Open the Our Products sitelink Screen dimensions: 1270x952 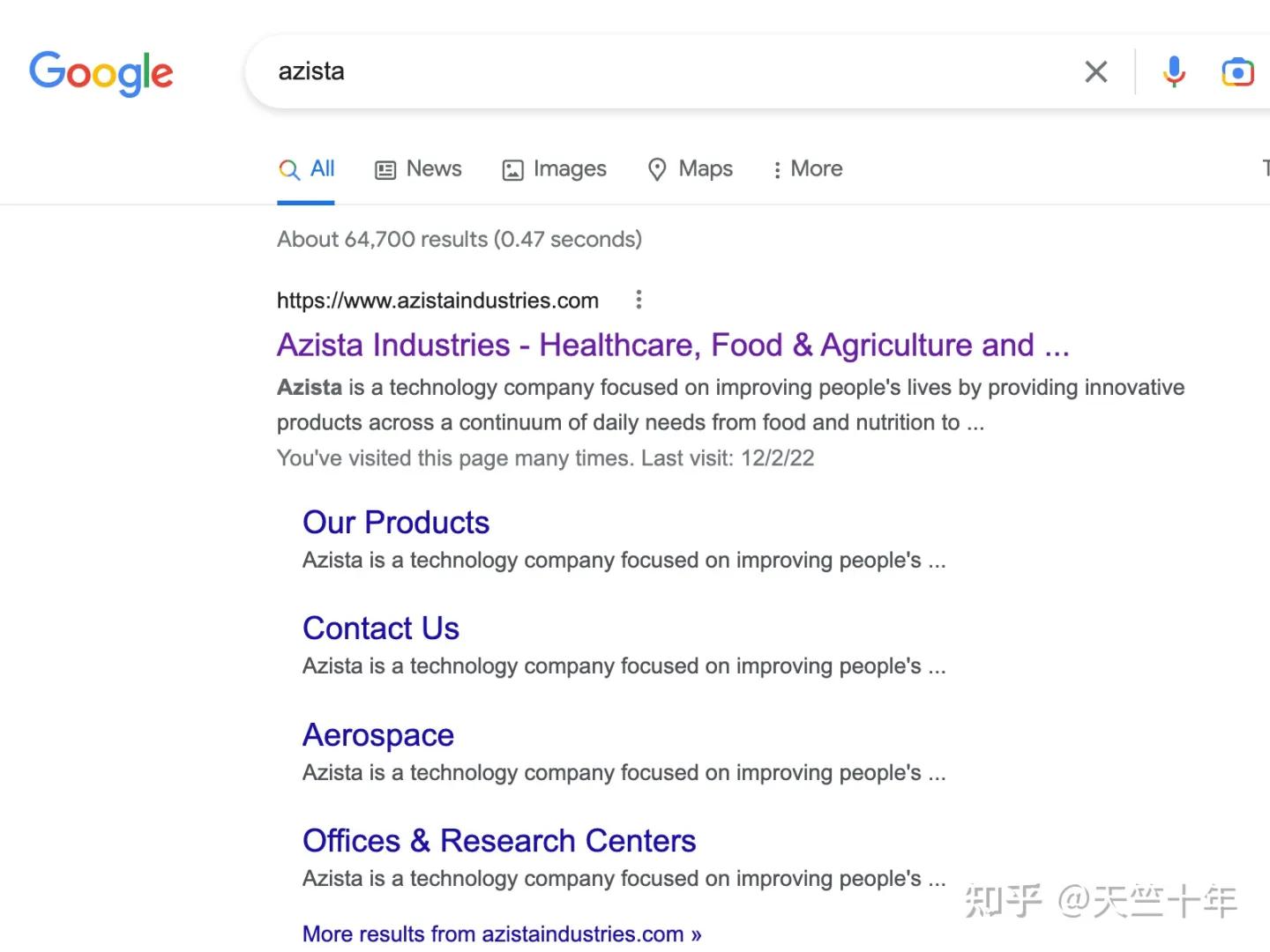click(395, 523)
